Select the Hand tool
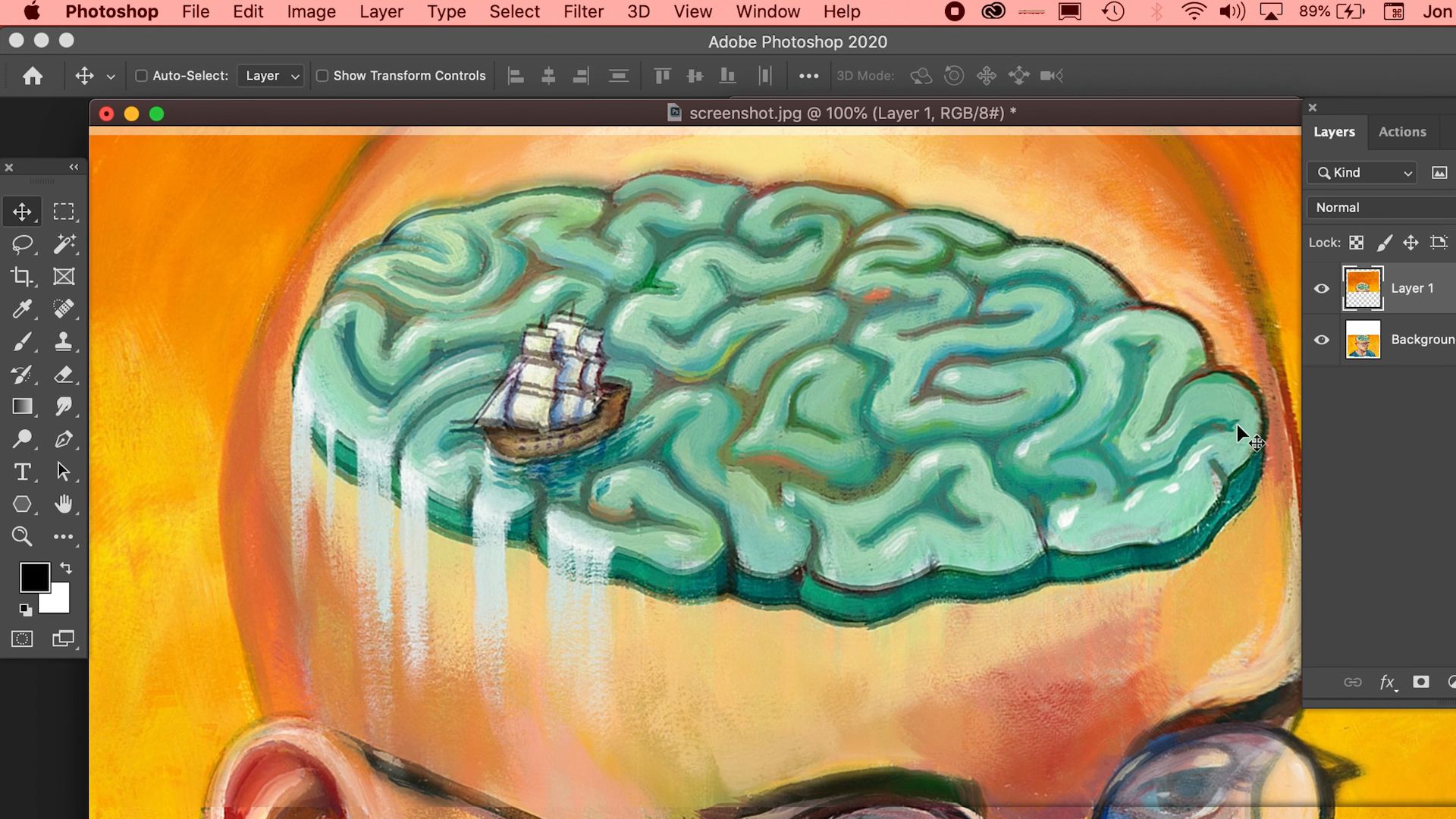 (x=64, y=504)
